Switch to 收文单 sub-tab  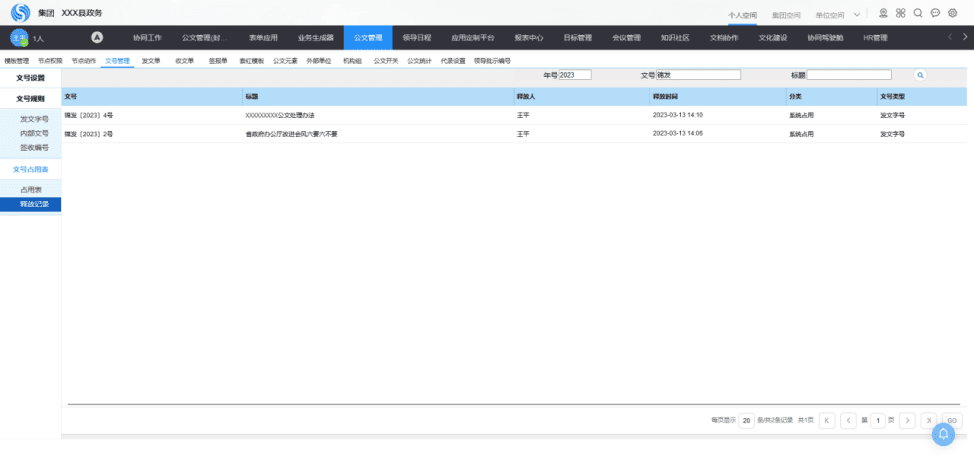pyautogui.click(x=184, y=61)
